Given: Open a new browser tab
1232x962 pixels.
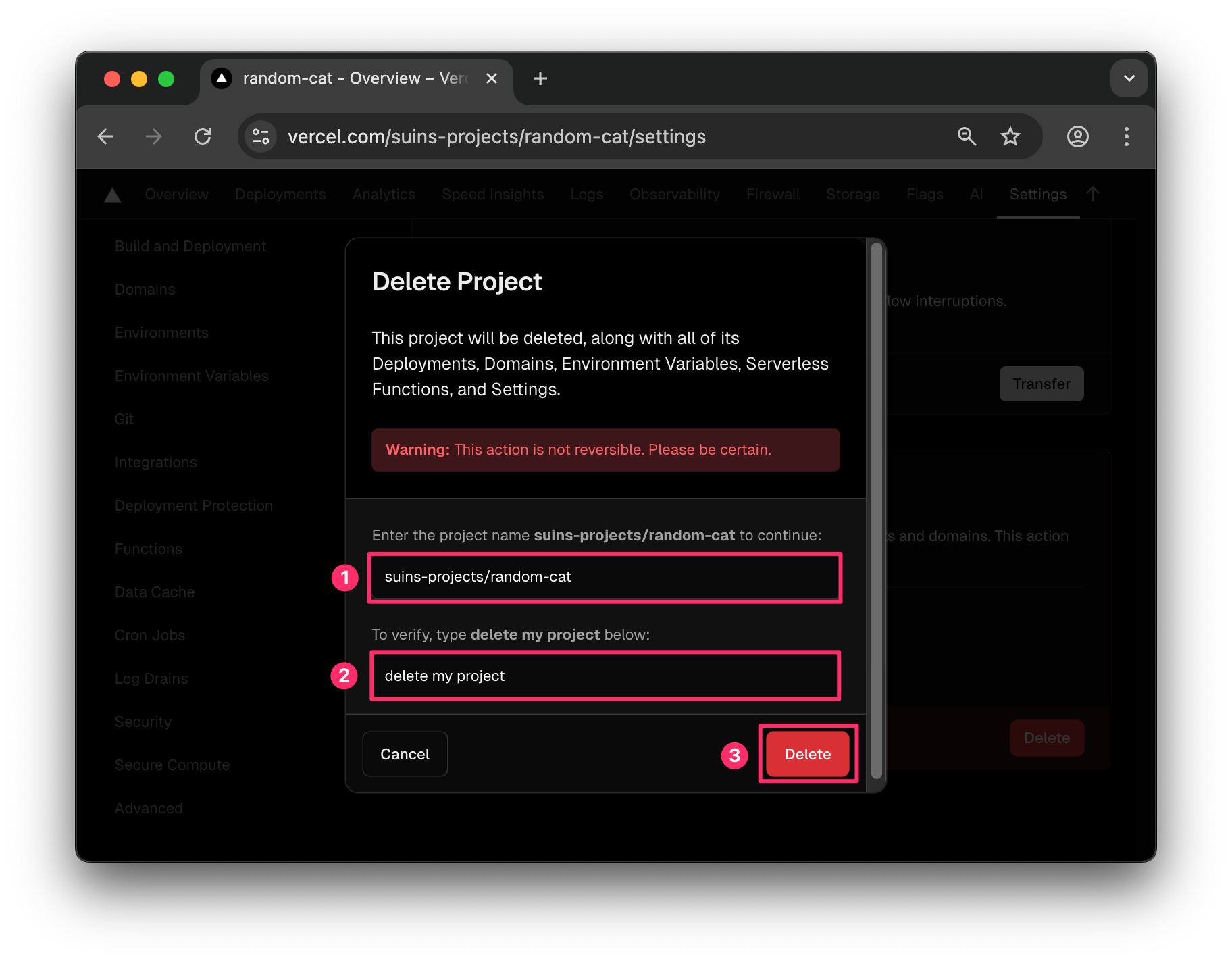Looking at the screenshot, I should [x=539, y=78].
